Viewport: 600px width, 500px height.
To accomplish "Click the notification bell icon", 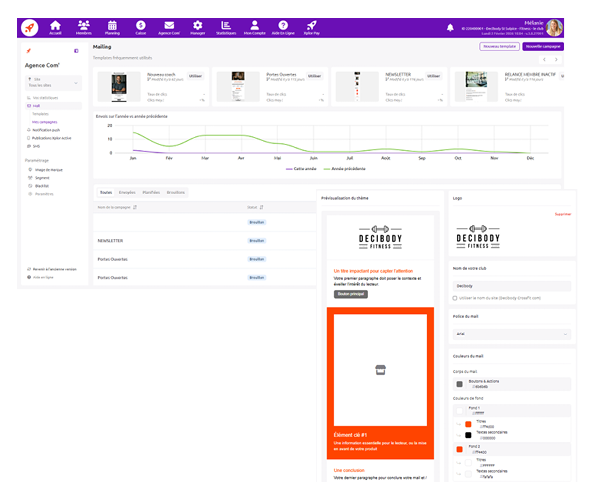I will 450,27.
